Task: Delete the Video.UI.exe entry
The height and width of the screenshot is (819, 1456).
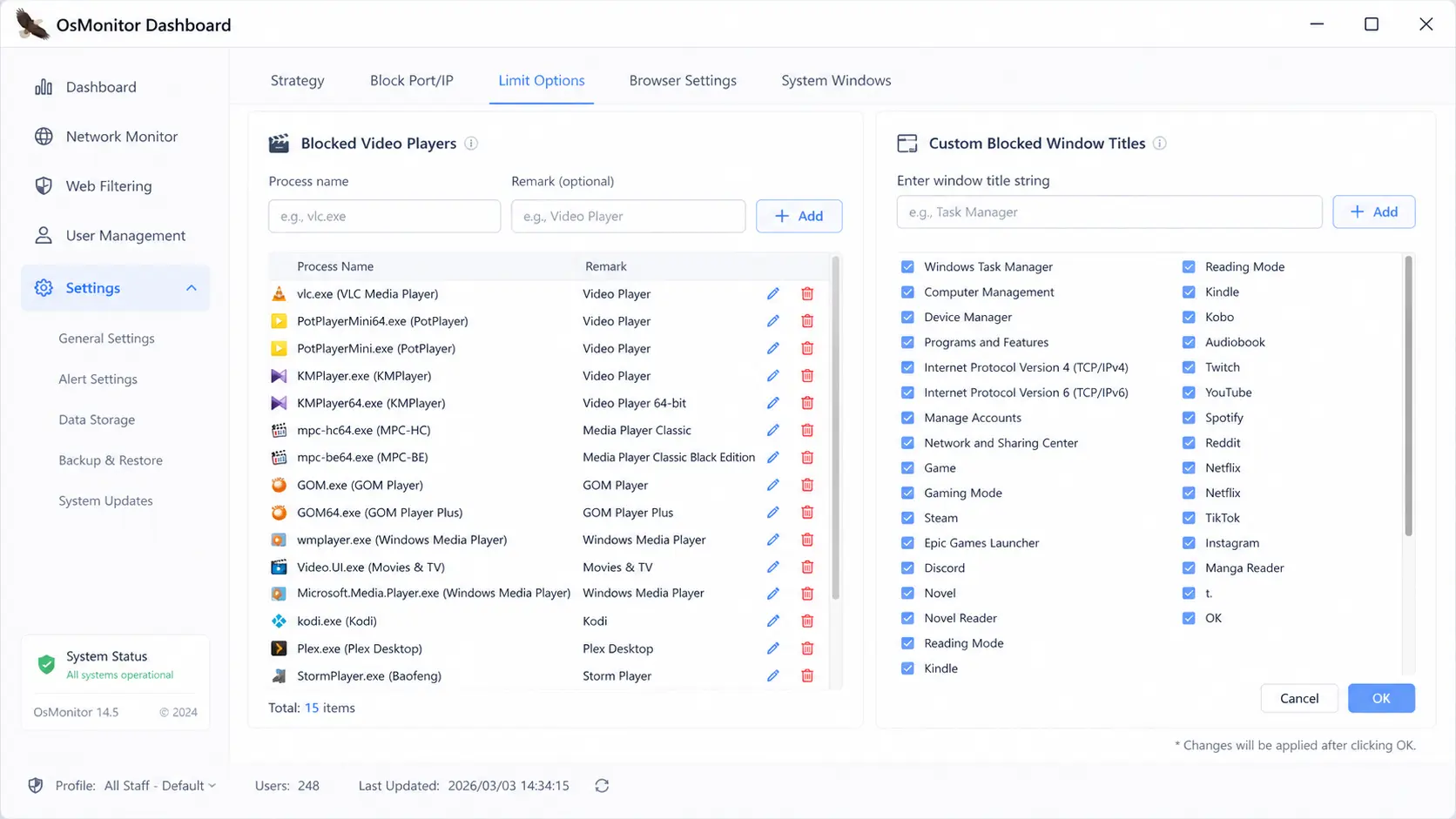Action: click(x=807, y=567)
